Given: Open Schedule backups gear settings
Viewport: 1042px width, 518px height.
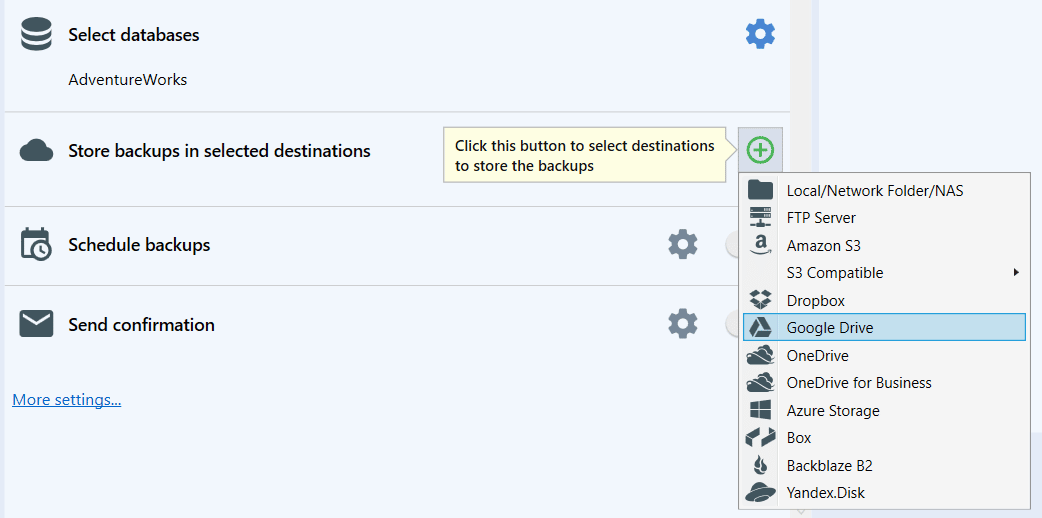Looking at the screenshot, I should 683,245.
